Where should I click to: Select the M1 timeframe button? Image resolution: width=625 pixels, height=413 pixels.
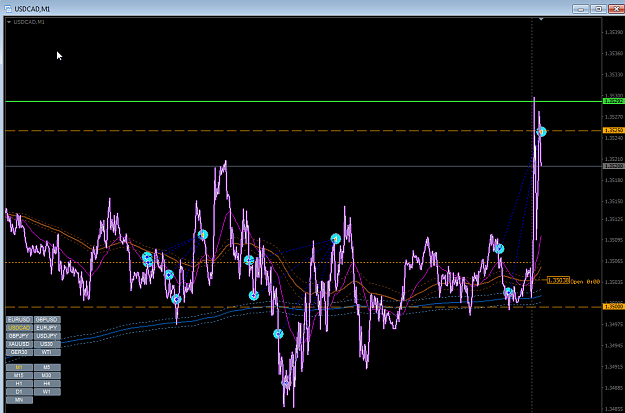19,368
